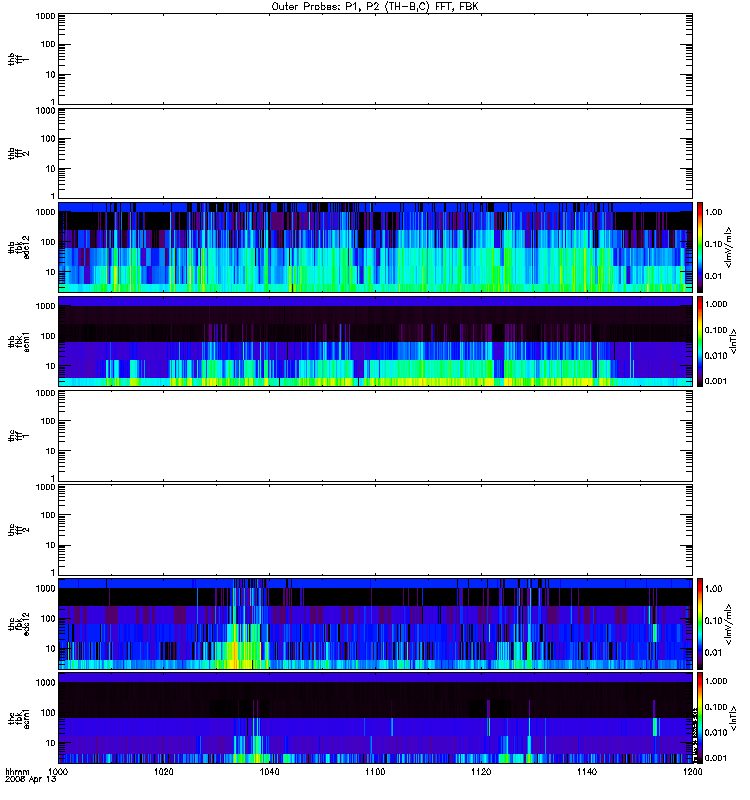750x800 pixels.
Task: Click the '1140' time label on the x-axis
Action: coord(587,771)
